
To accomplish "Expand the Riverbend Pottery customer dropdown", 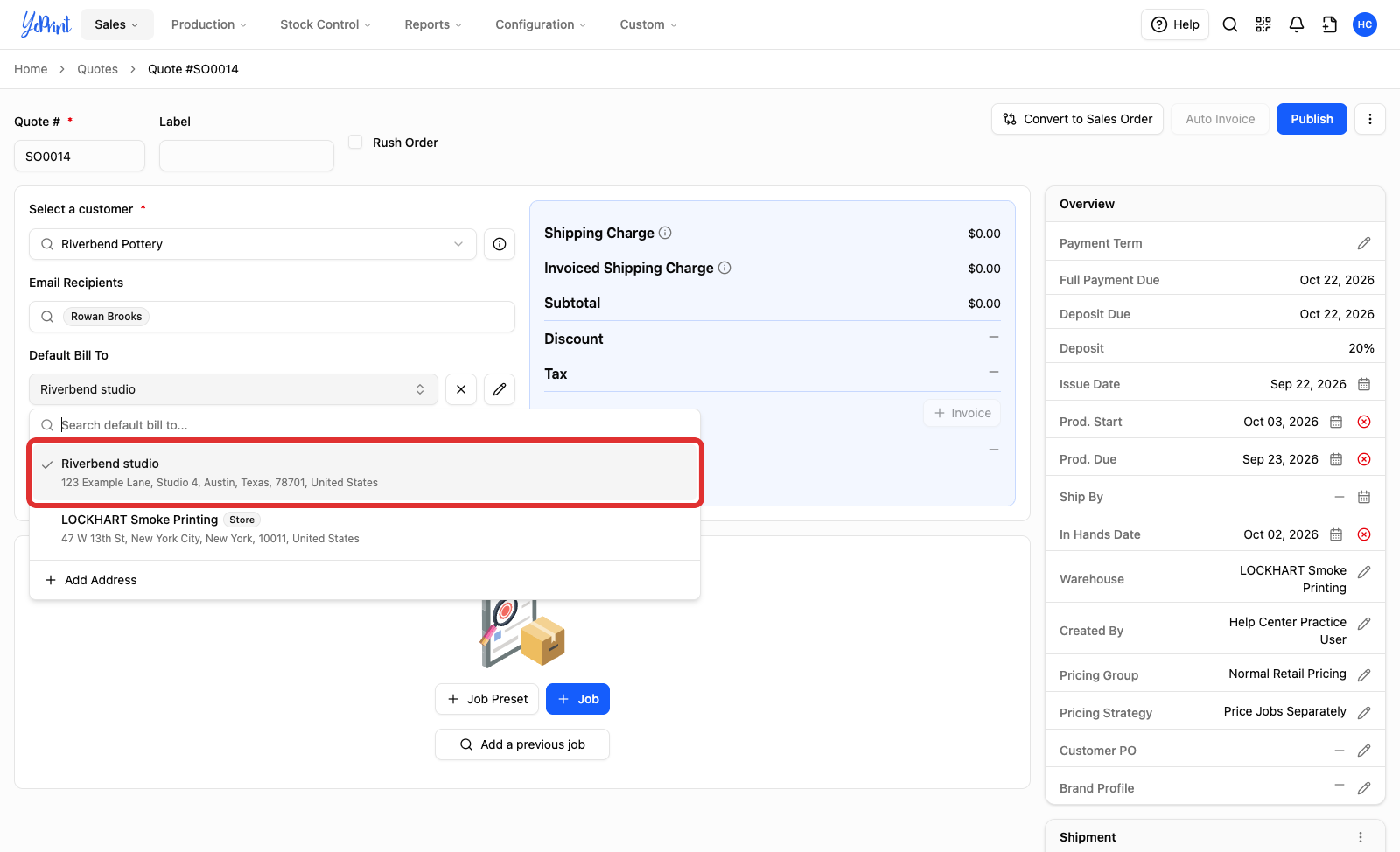I will tap(253, 244).
